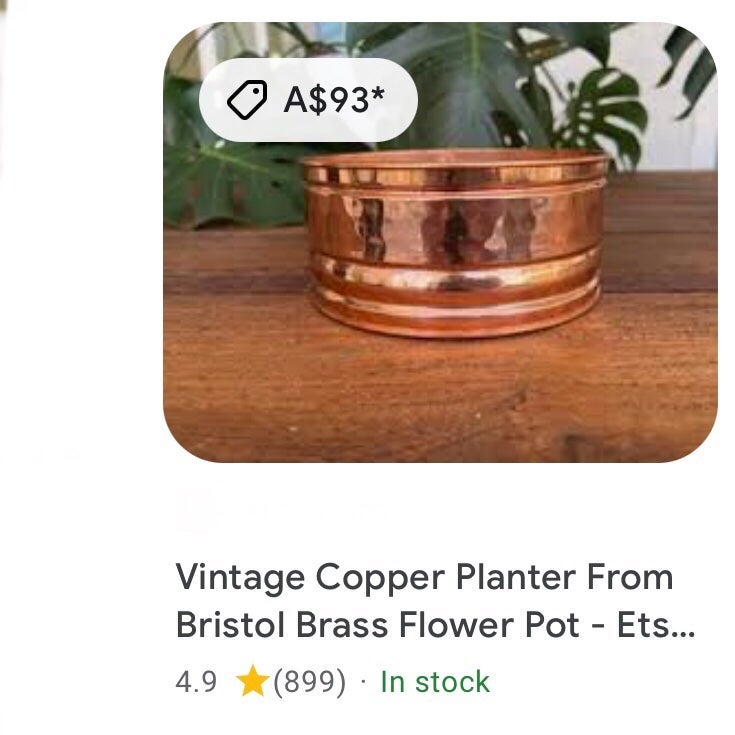Click the separator dot before In stock
This screenshot has height=735, width=735.
click(363, 682)
